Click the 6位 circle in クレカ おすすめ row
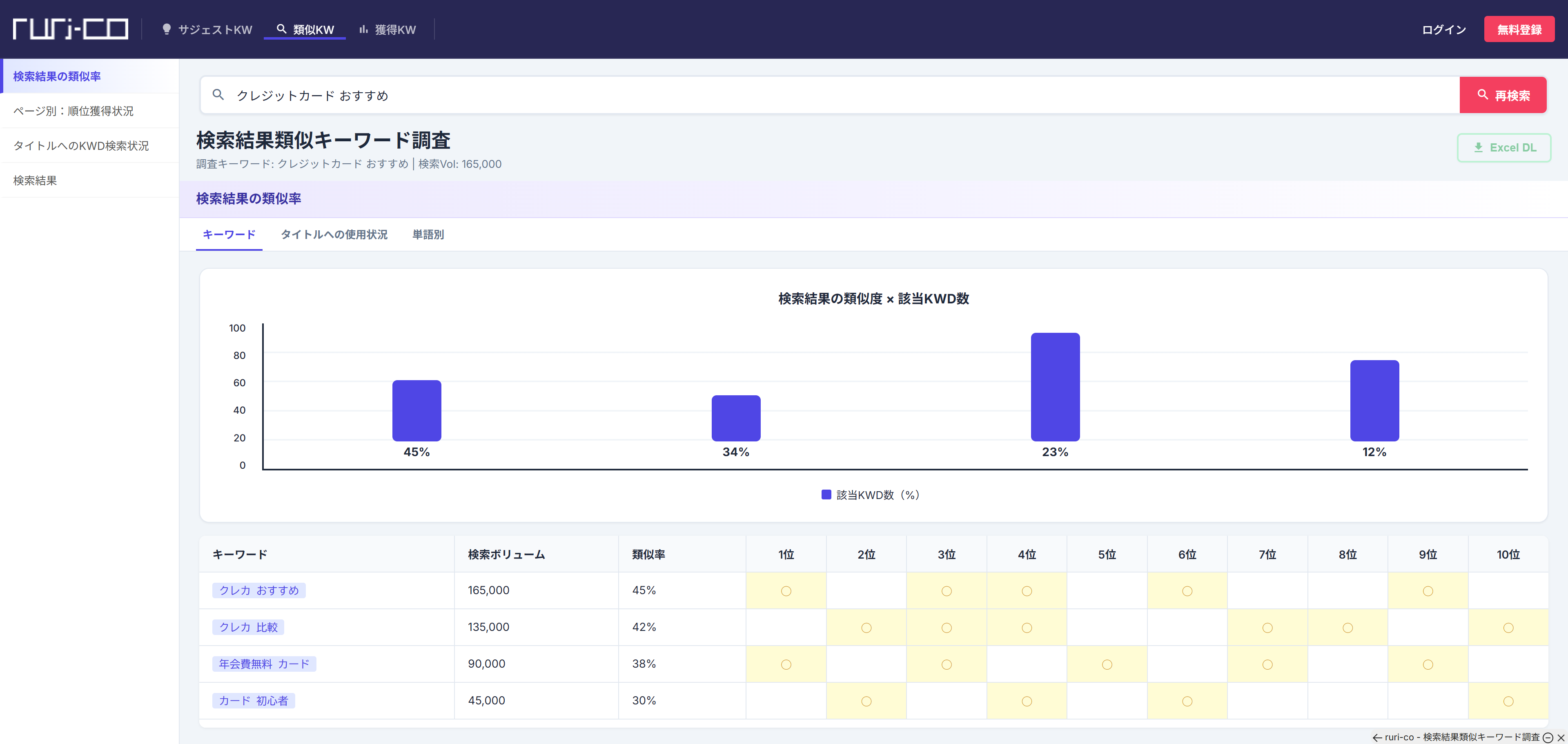1568x744 pixels. [1187, 590]
